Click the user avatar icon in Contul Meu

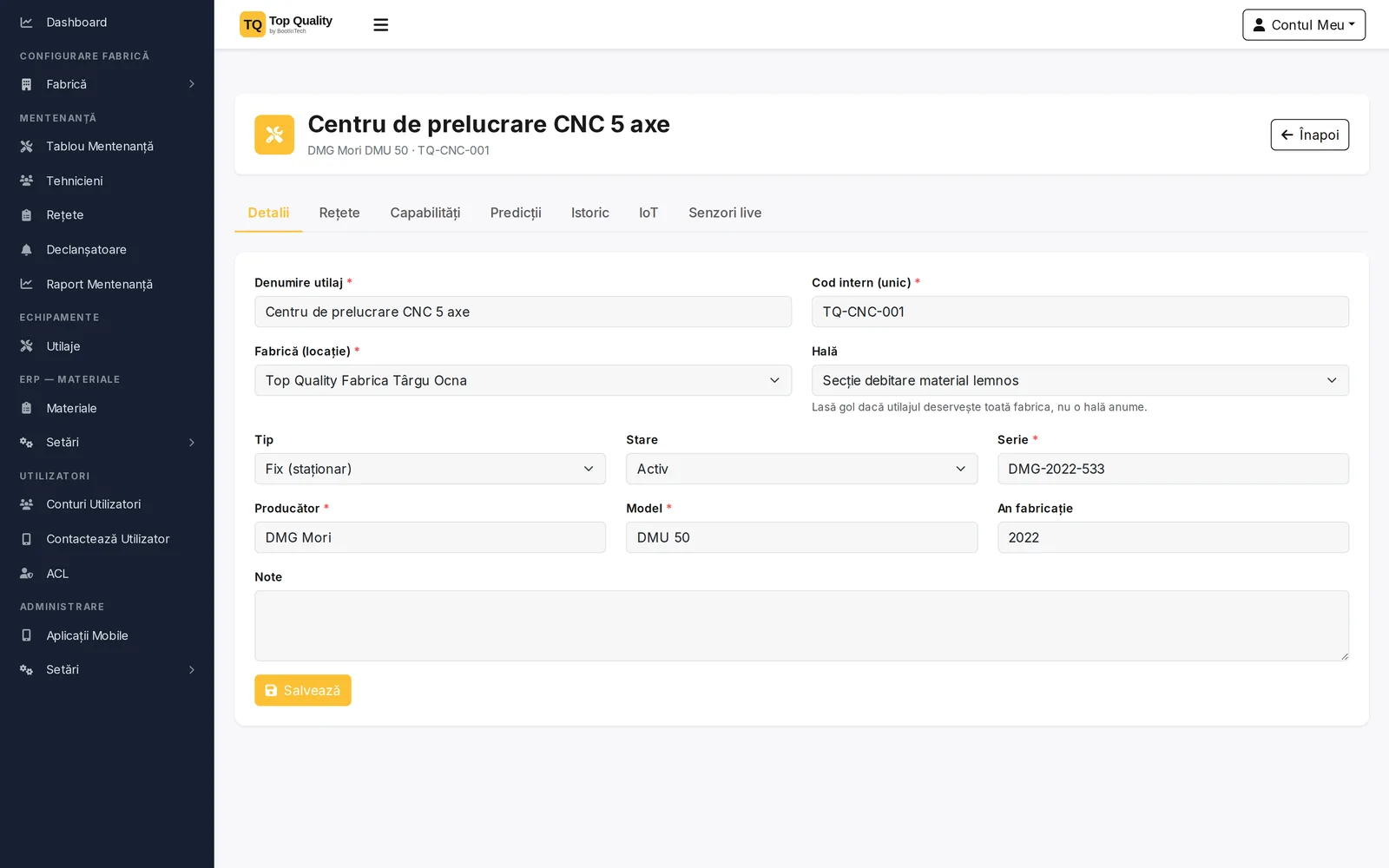1259,25
